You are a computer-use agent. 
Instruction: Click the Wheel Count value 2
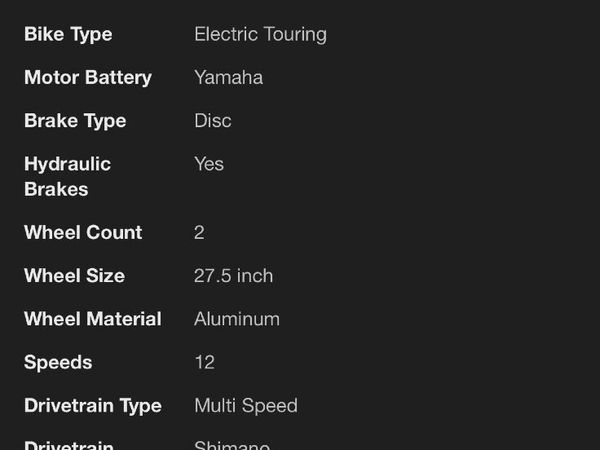tap(199, 233)
